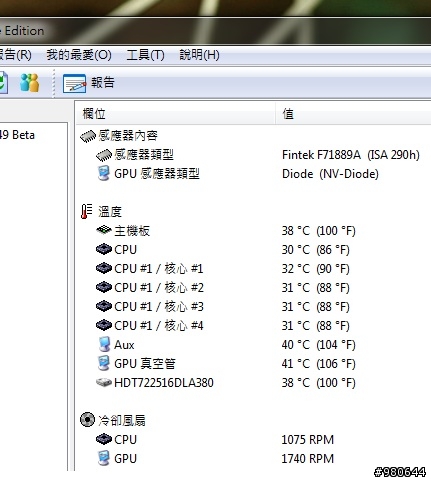
Task: Click the 溫度 thermometer icon
Action: pos(87,211)
